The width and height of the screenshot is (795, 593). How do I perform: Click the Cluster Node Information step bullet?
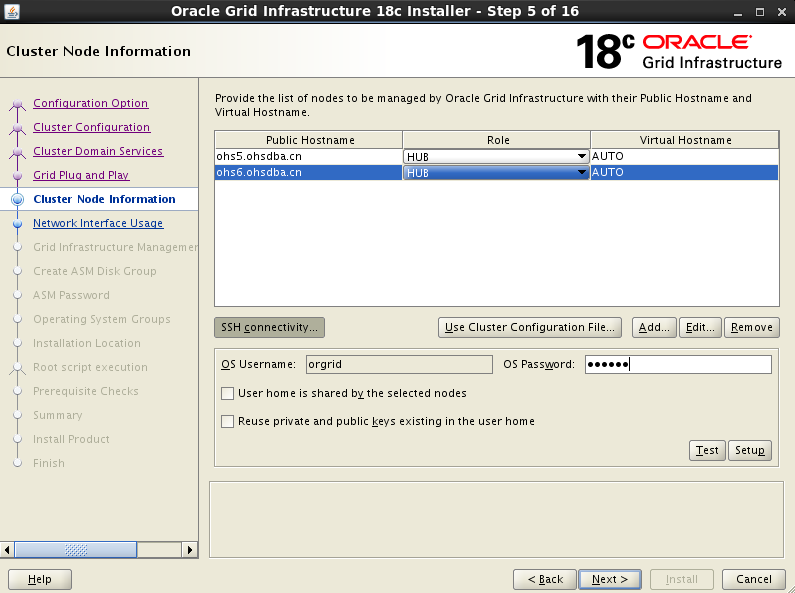pyautogui.click(x=18, y=199)
